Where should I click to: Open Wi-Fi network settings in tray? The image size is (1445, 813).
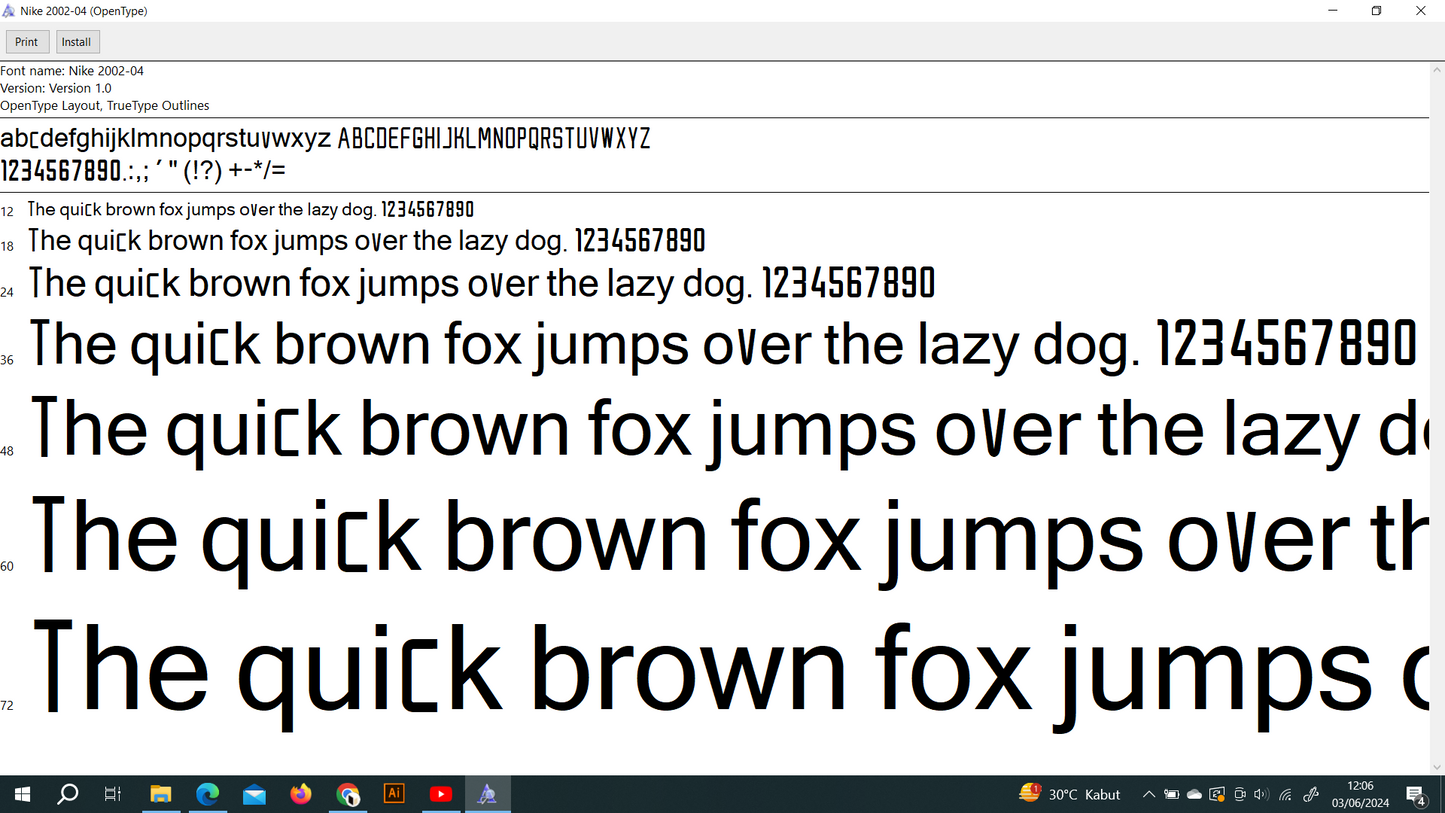pos(1285,795)
